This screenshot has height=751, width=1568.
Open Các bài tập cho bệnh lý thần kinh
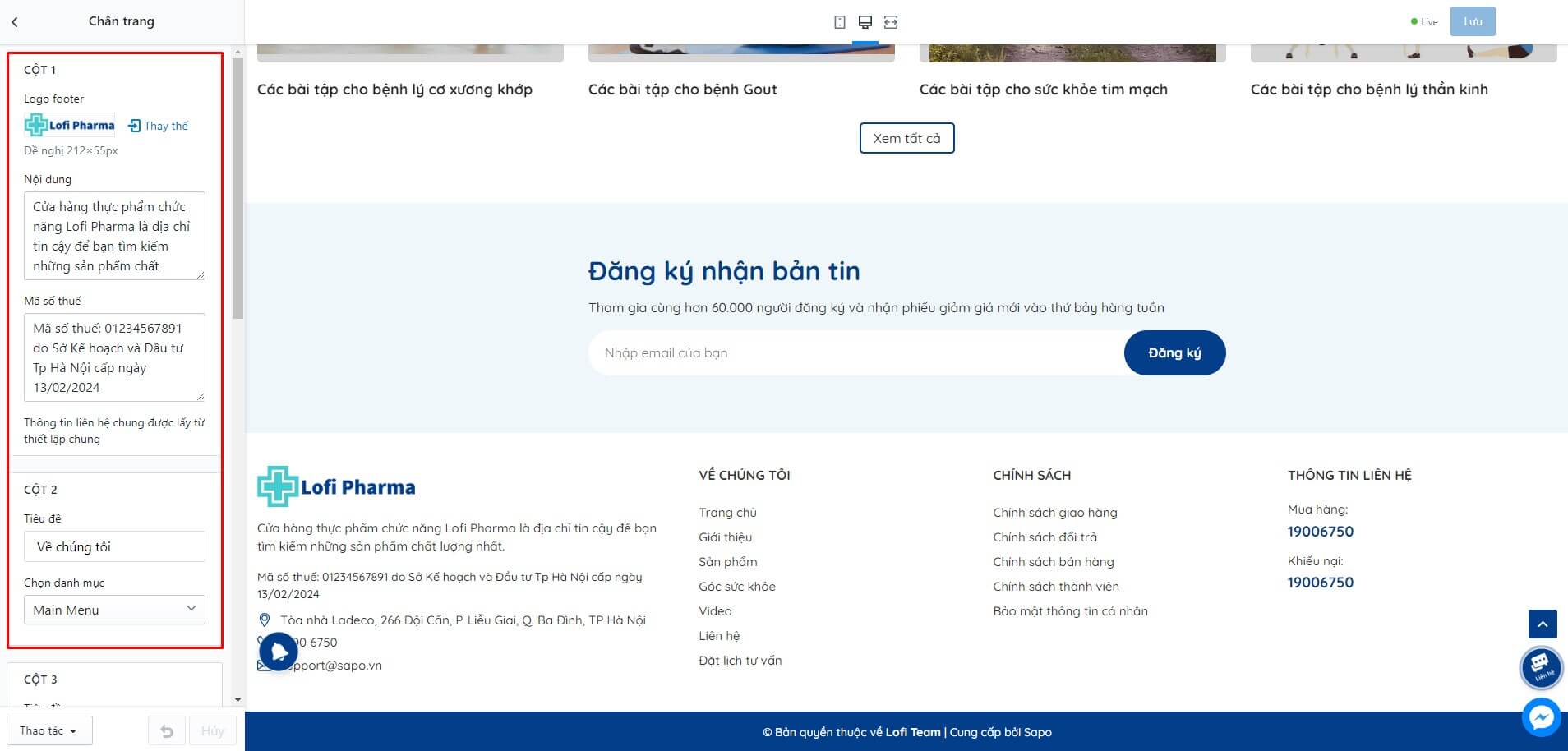point(1369,90)
